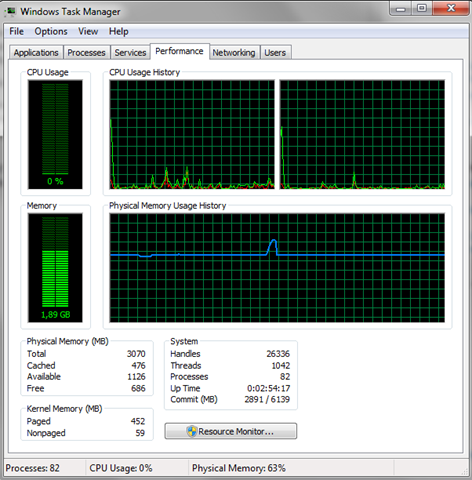Click the CPU Usage 0 % meter

pos(55,134)
